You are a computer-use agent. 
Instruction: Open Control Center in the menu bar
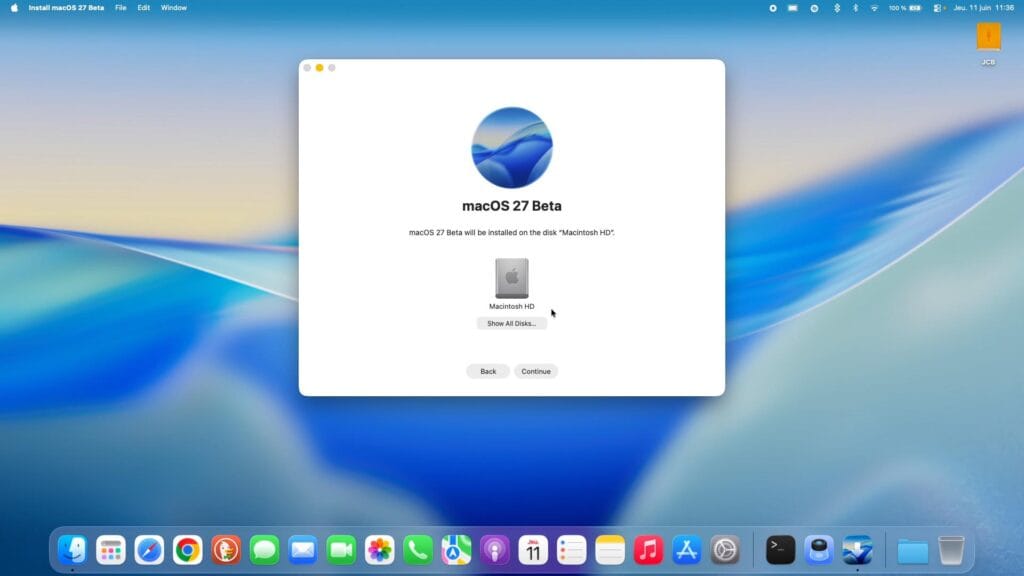pyautogui.click(x=938, y=8)
